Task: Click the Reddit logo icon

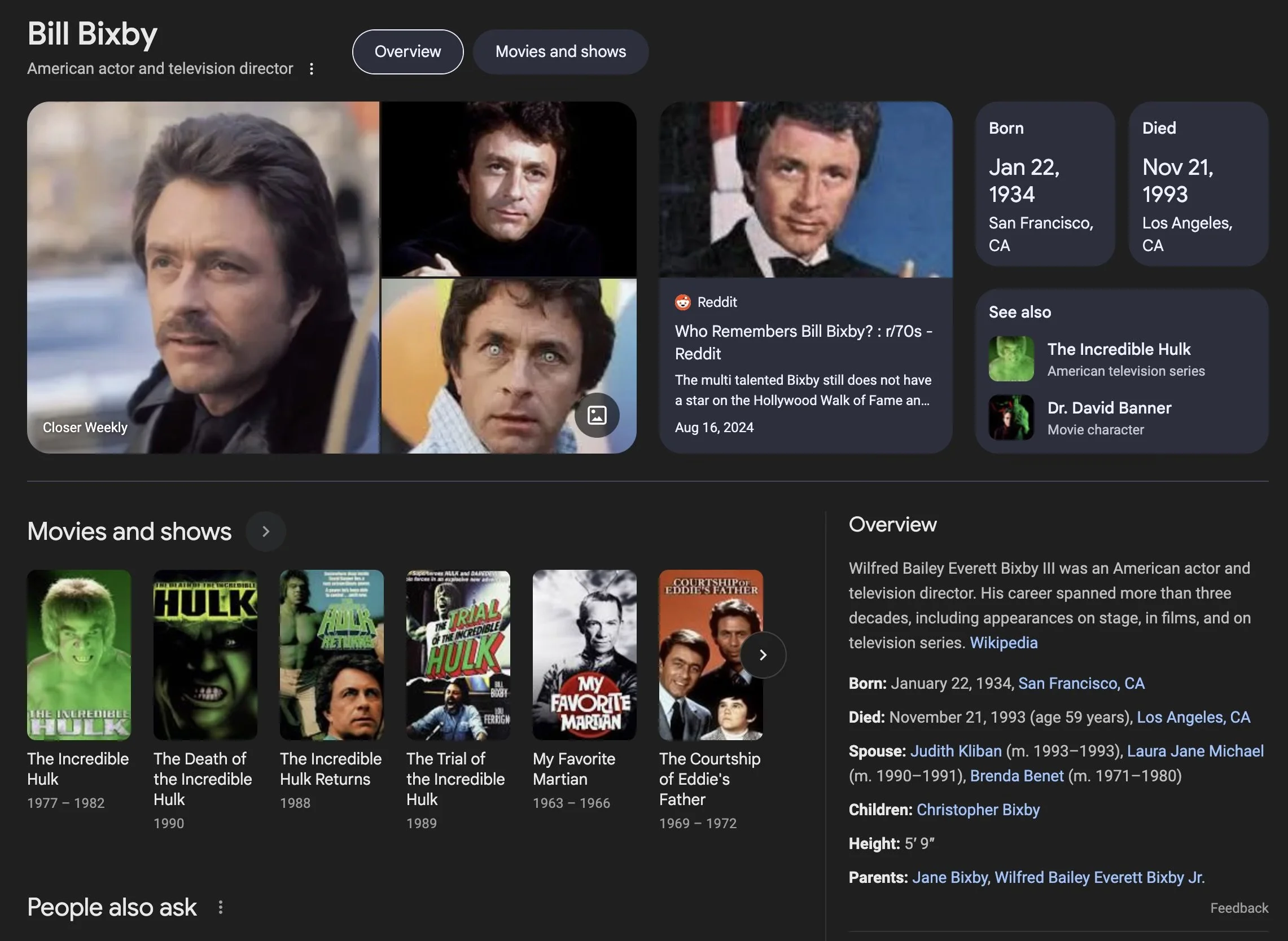Action: click(682, 302)
